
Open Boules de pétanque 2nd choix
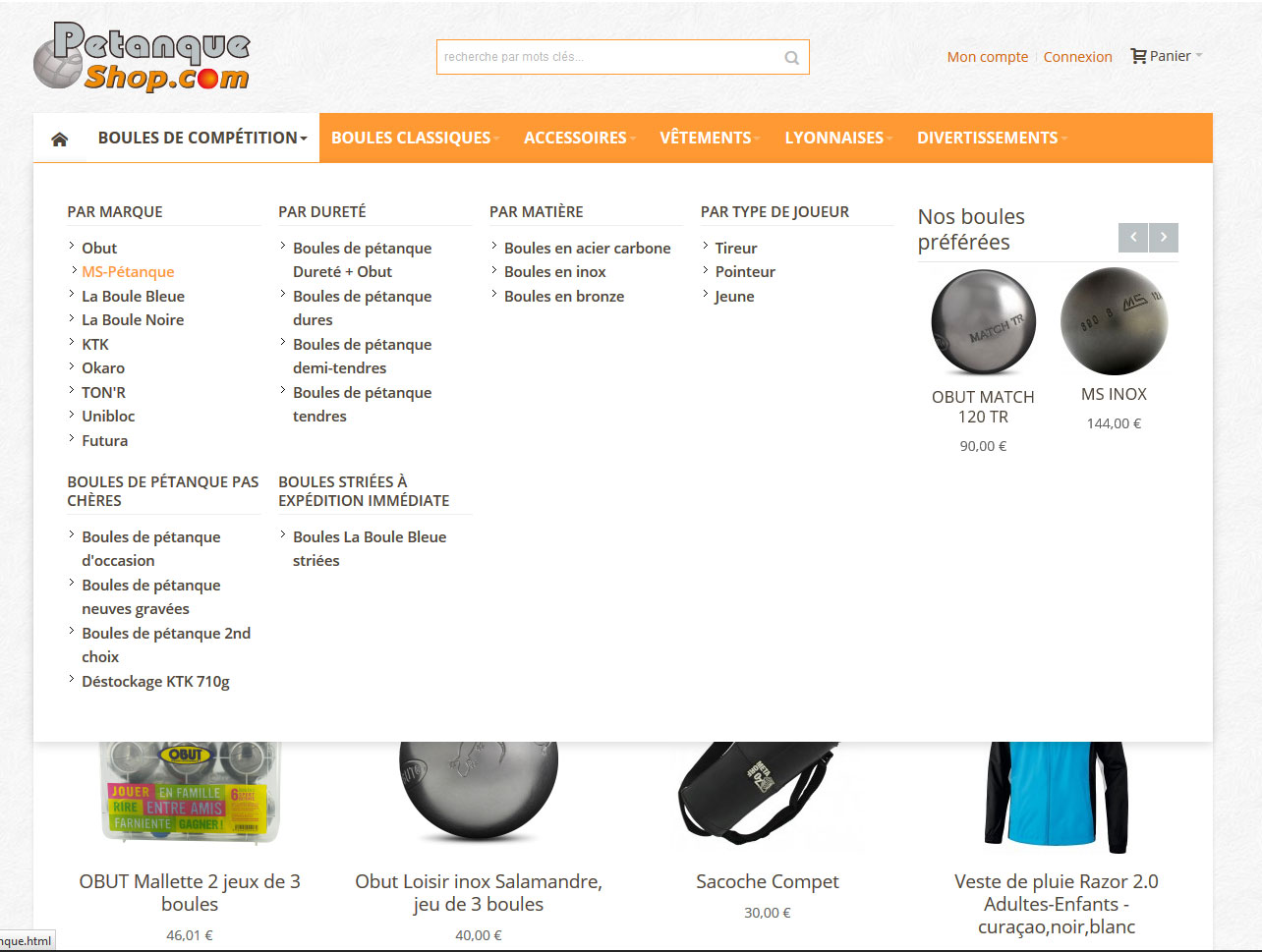[x=166, y=645]
